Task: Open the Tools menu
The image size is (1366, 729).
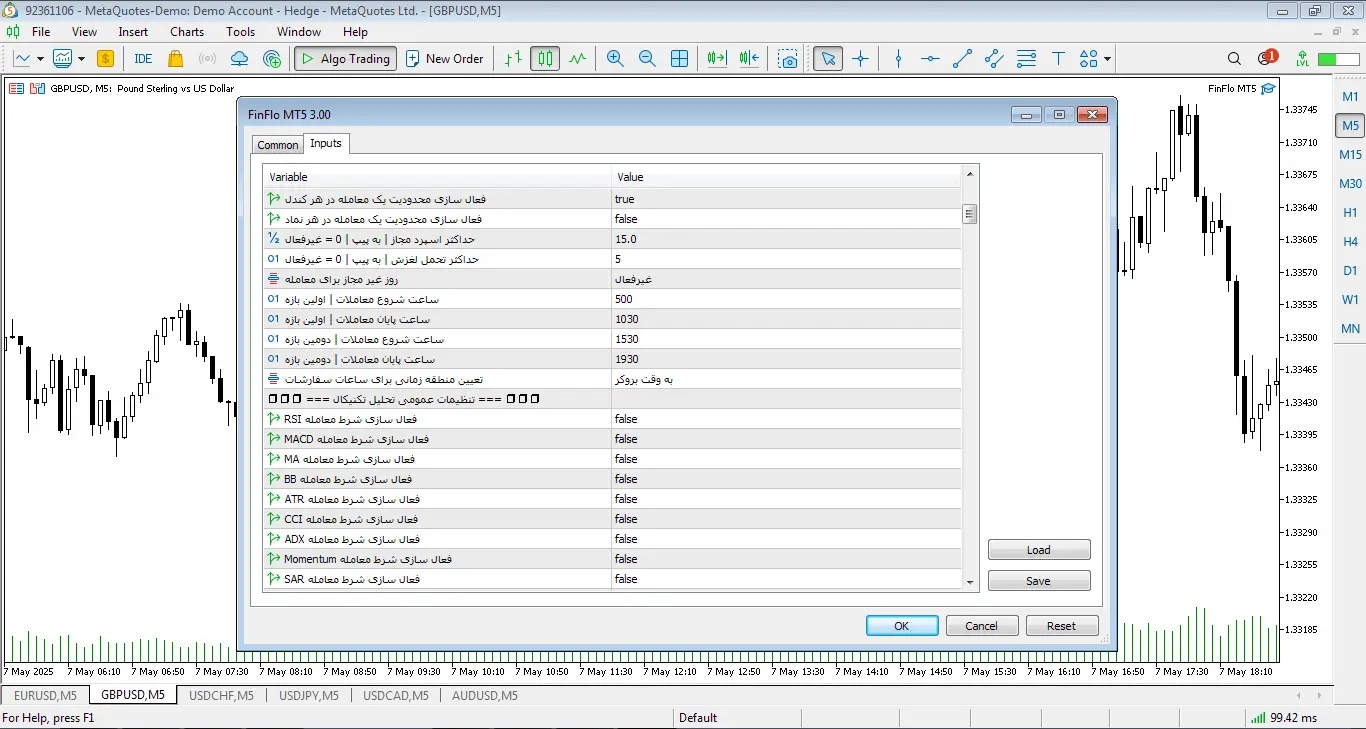Action: [241, 32]
